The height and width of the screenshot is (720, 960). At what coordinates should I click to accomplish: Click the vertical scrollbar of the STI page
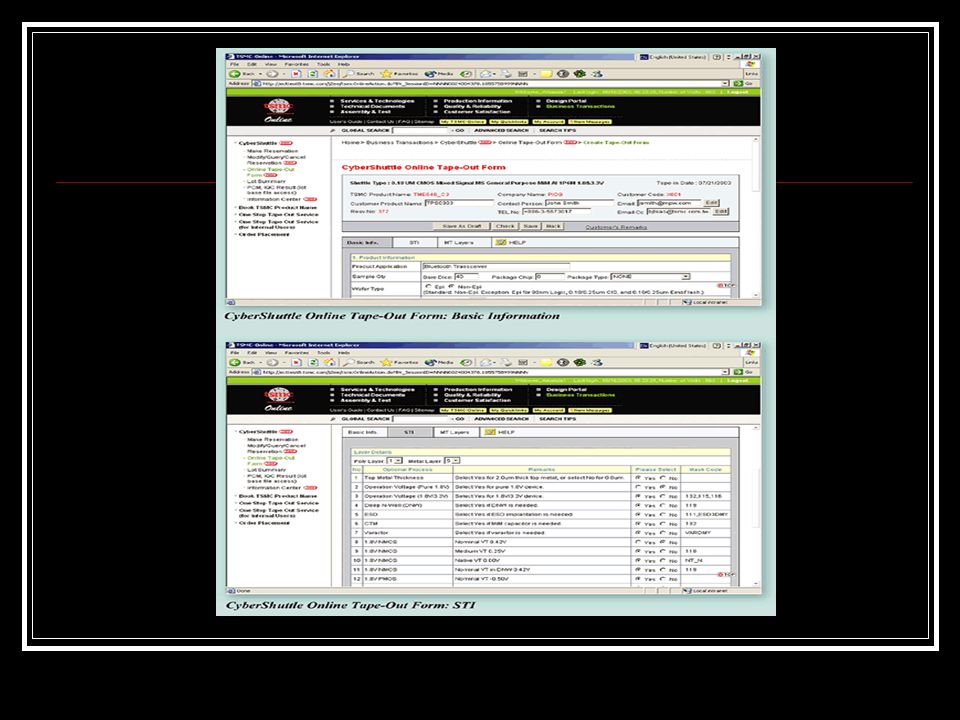(757, 505)
